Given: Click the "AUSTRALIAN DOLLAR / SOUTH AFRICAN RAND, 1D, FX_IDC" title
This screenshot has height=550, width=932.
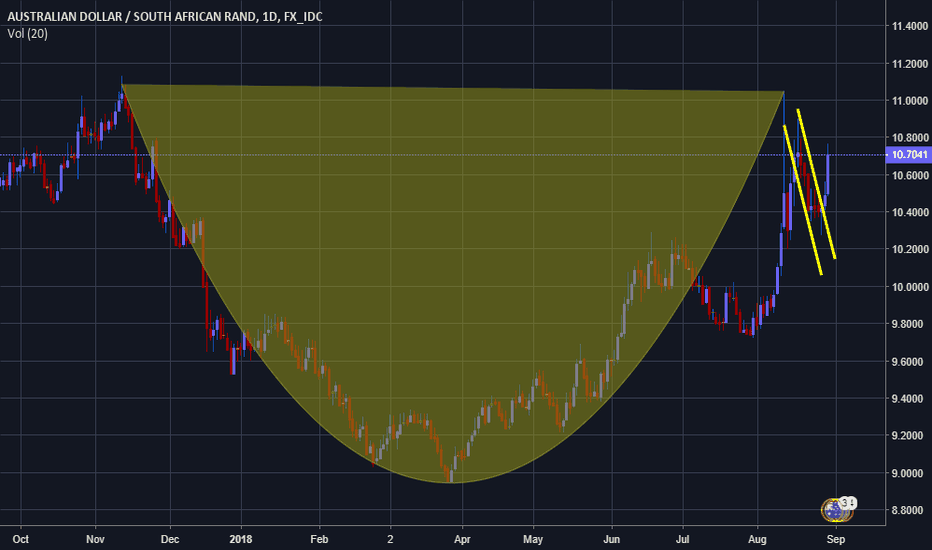Looking at the screenshot, I should click(x=165, y=17).
